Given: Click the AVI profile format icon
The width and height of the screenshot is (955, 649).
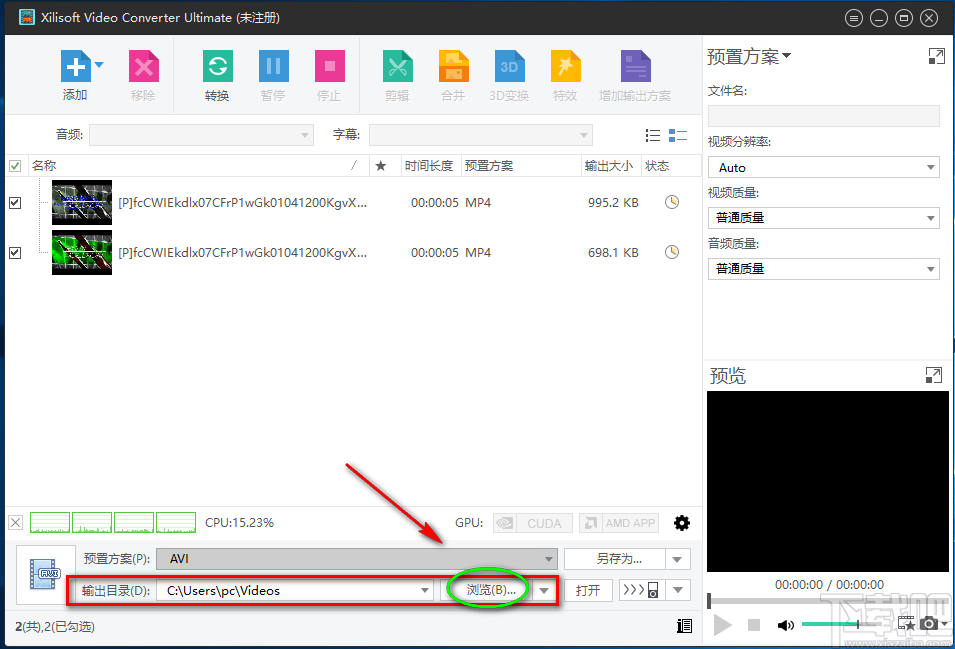Looking at the screenshot, I should (46, 574).
